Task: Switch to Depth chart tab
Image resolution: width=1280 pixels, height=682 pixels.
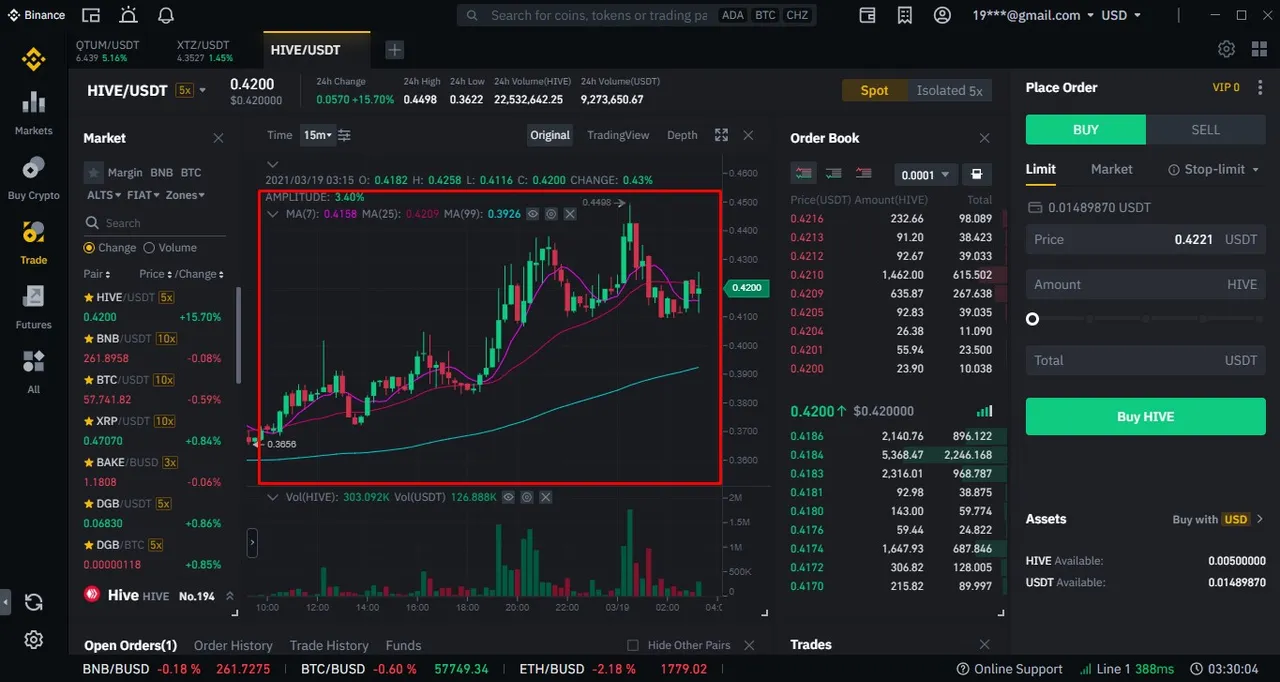Action: [x=682, y=135]
